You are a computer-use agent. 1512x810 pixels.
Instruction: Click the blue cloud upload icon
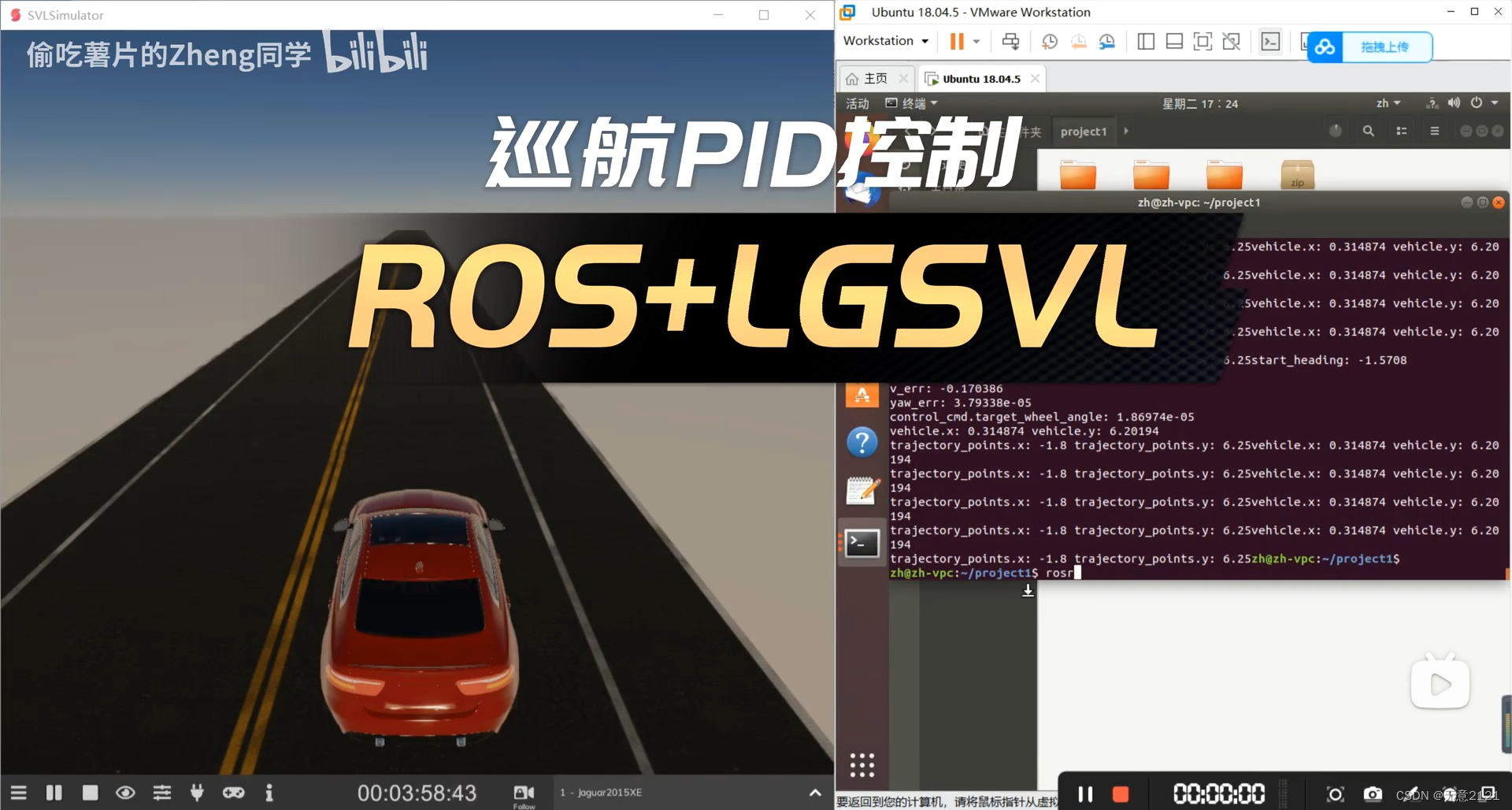(1325, 47)
